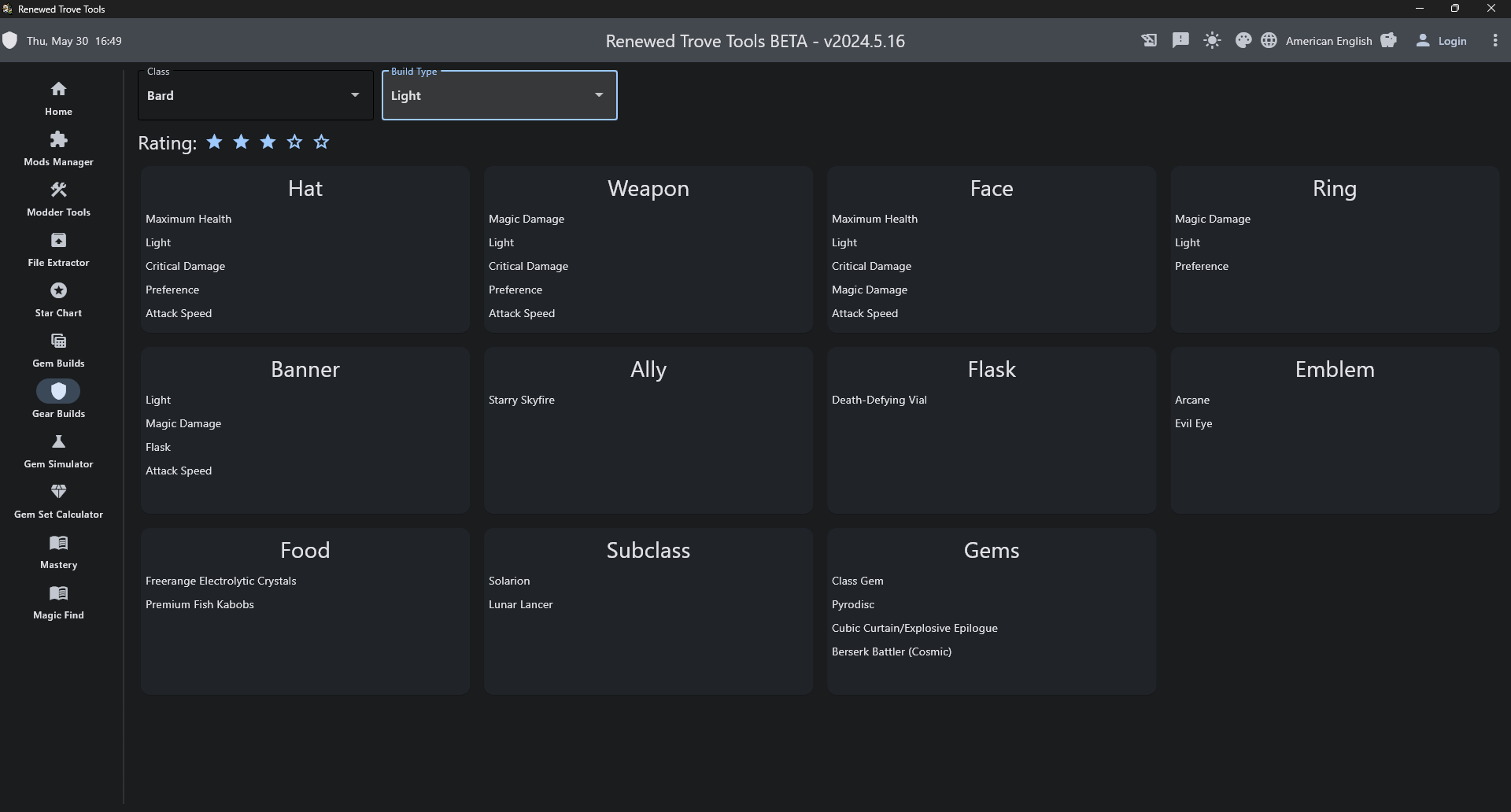Expand the Class dropdown showing Bard
Screen dimensions: 1511x812
click(x=255, y=95)
